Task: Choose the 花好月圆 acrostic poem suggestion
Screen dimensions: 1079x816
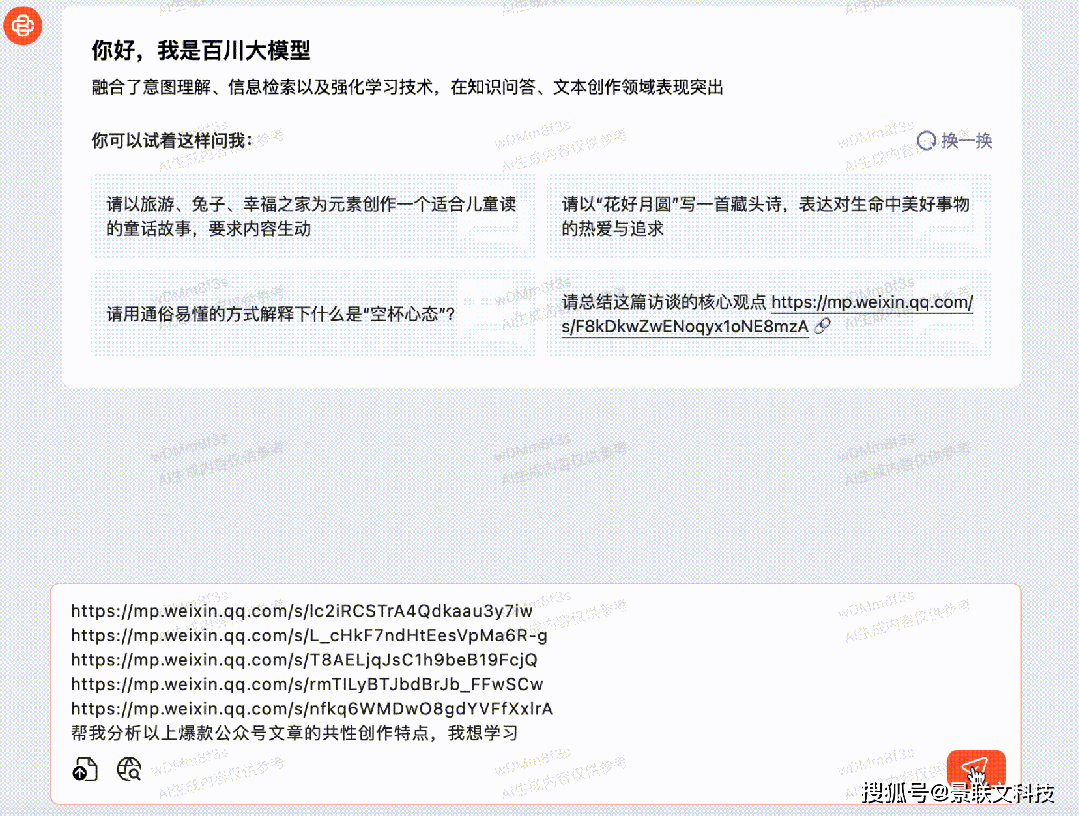Action: 768,216
